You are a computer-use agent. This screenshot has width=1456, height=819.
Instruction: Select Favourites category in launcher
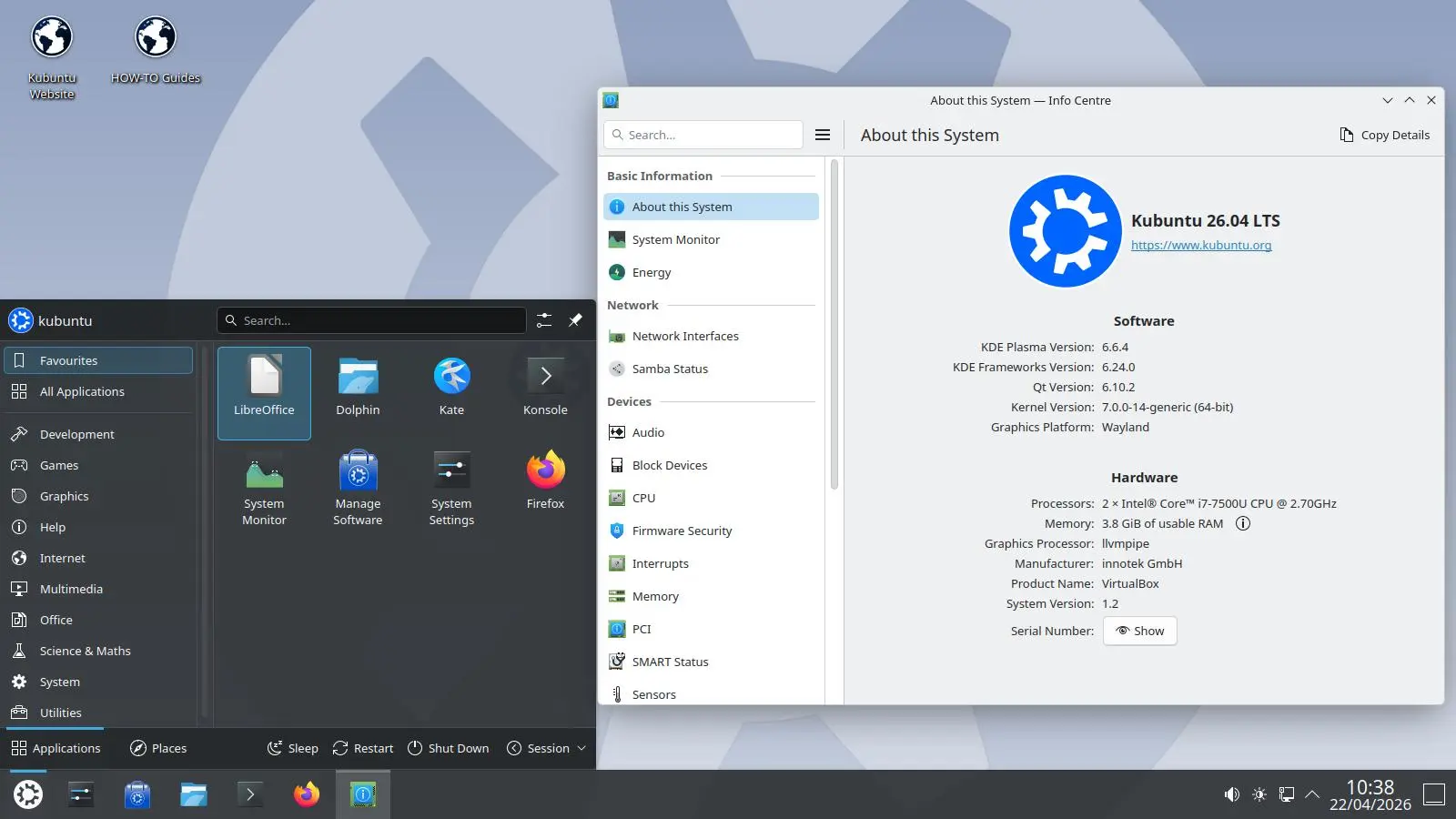pyautogui.click(x=98, y=360)
